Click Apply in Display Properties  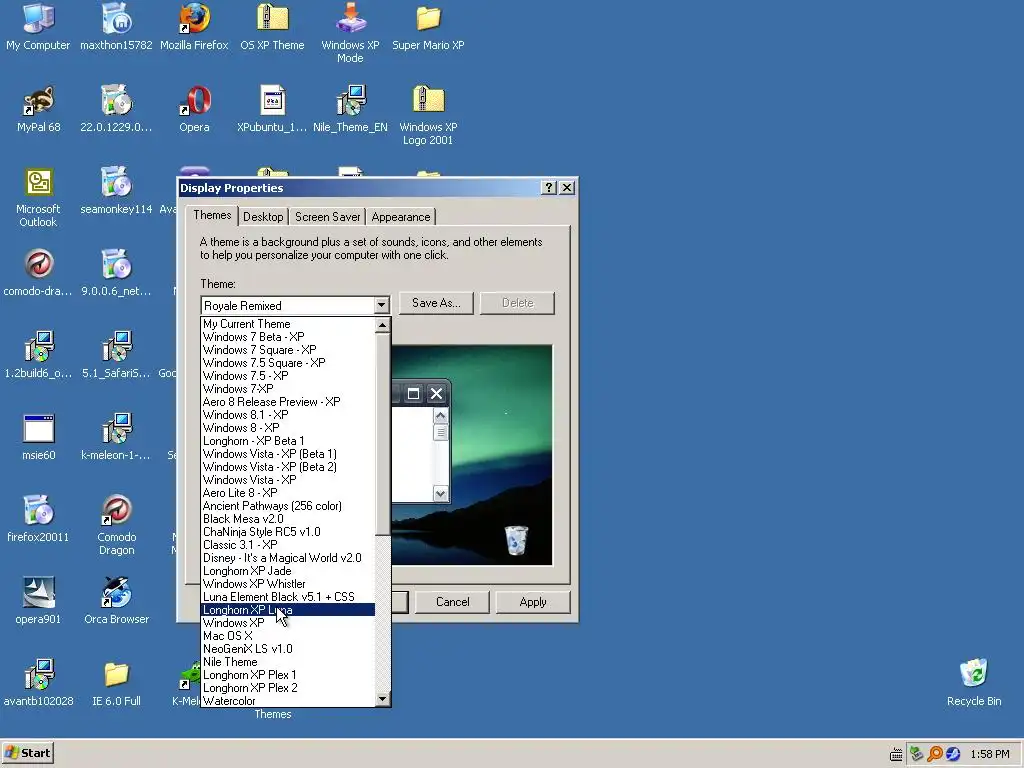pos(533,602)
